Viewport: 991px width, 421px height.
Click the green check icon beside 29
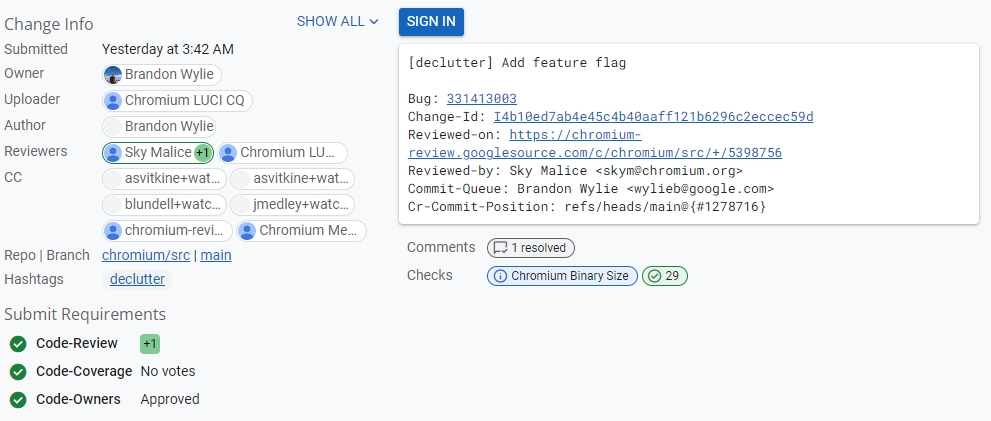coord(654,276)
